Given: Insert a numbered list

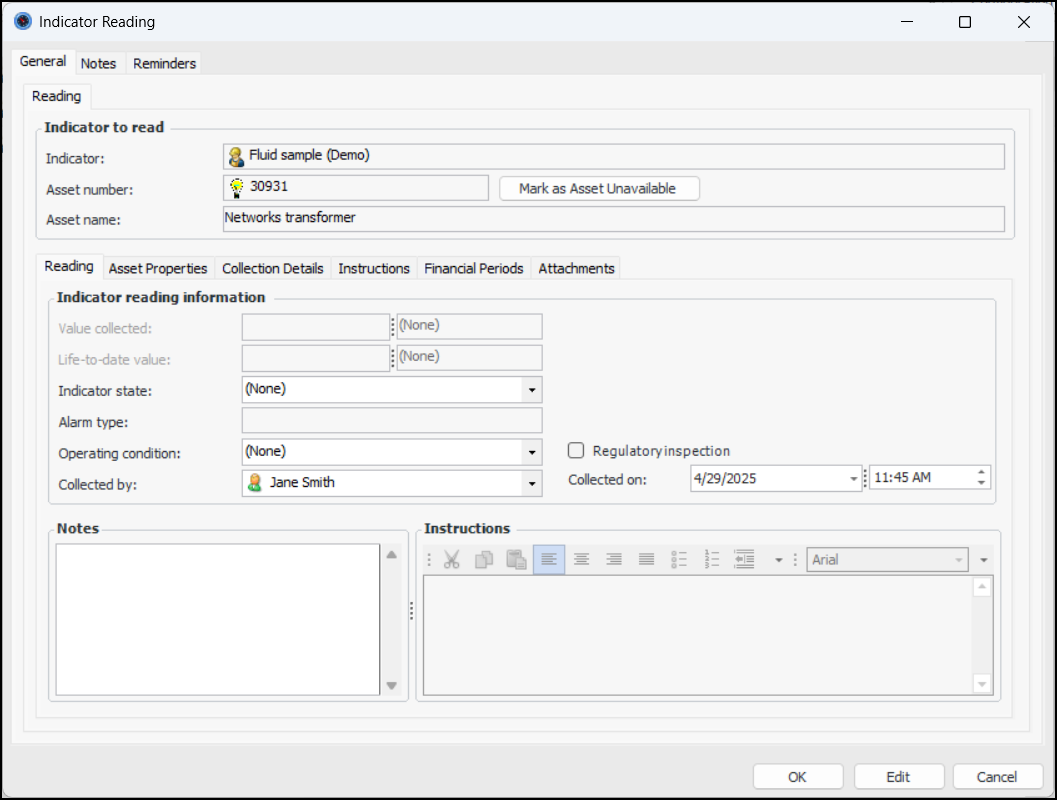Looking at the screenshot, I should pyautogui.click(x=712, y=560).
